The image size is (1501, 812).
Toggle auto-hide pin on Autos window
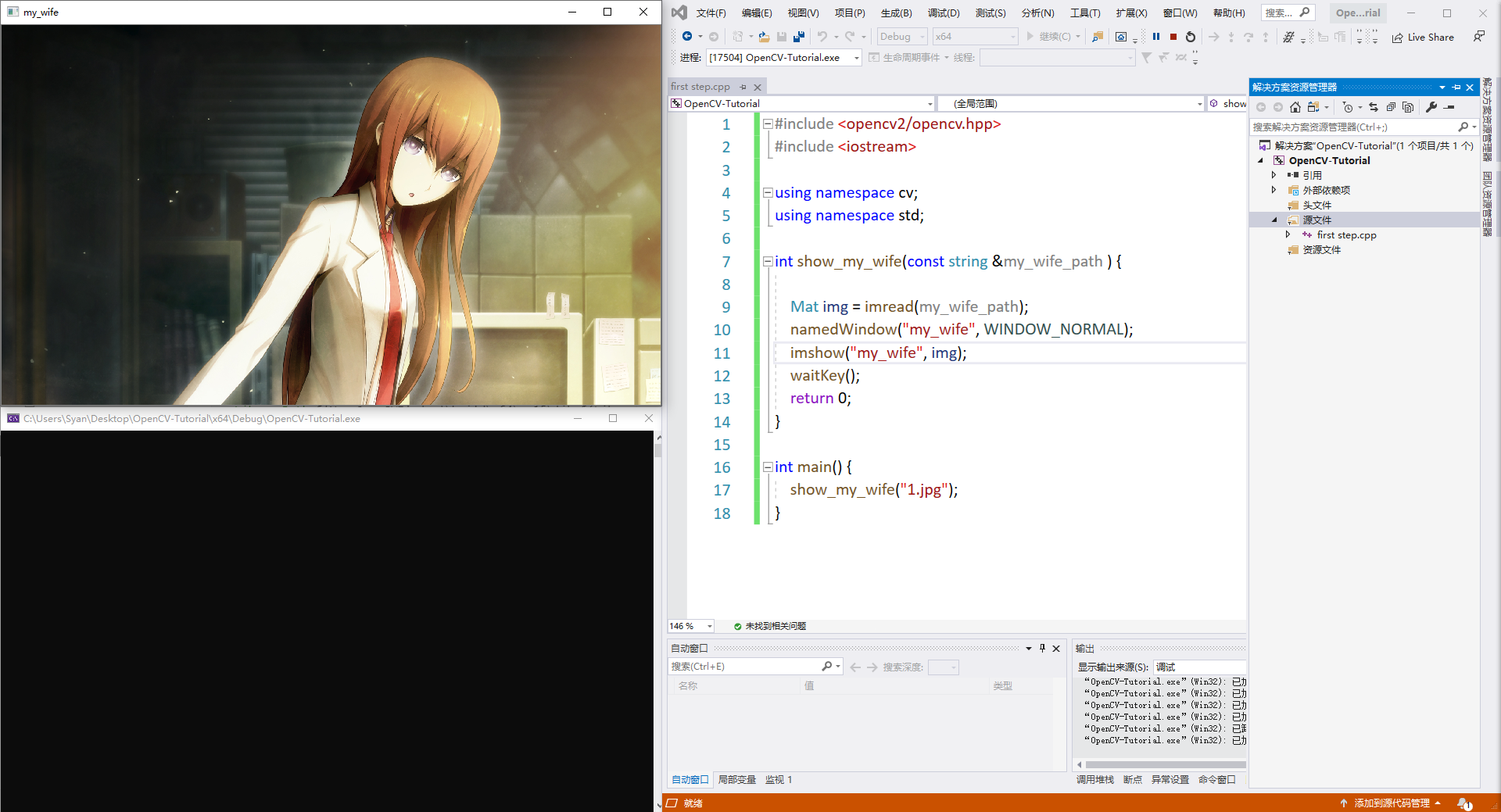pyautogui.click(x=1042, y=648)
